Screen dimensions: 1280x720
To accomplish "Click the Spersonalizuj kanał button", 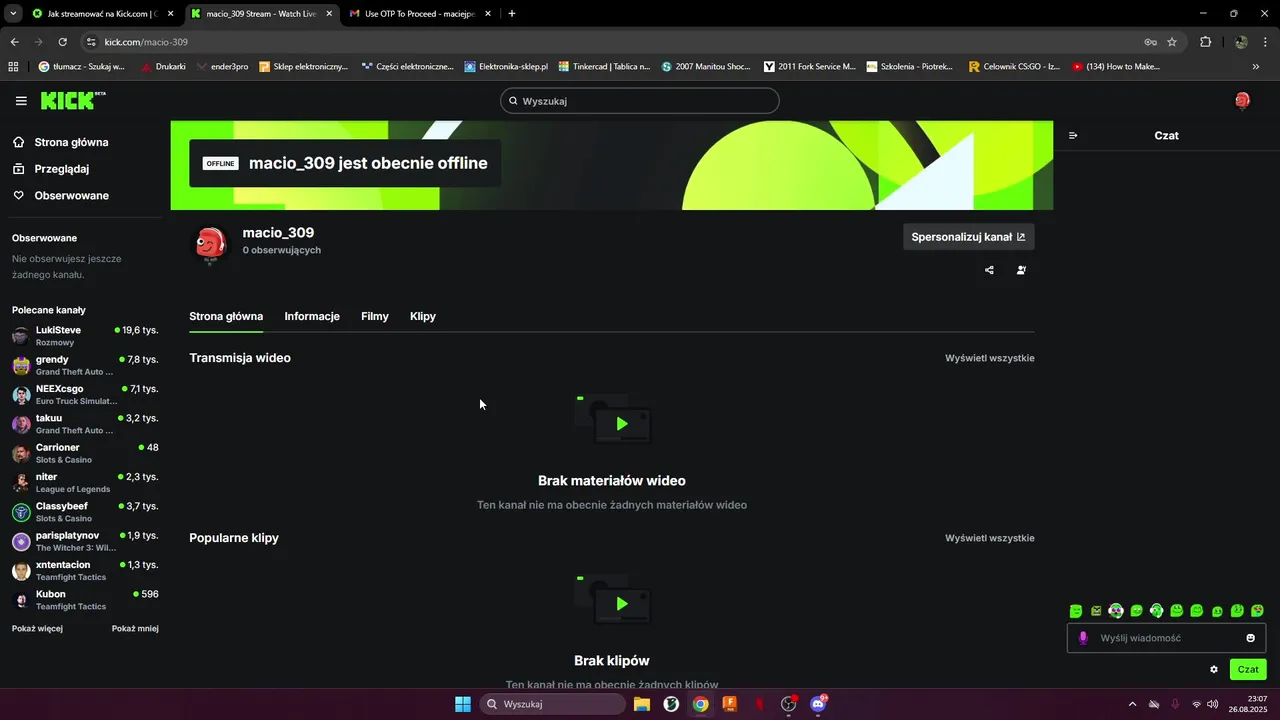I will pos(968,237).
